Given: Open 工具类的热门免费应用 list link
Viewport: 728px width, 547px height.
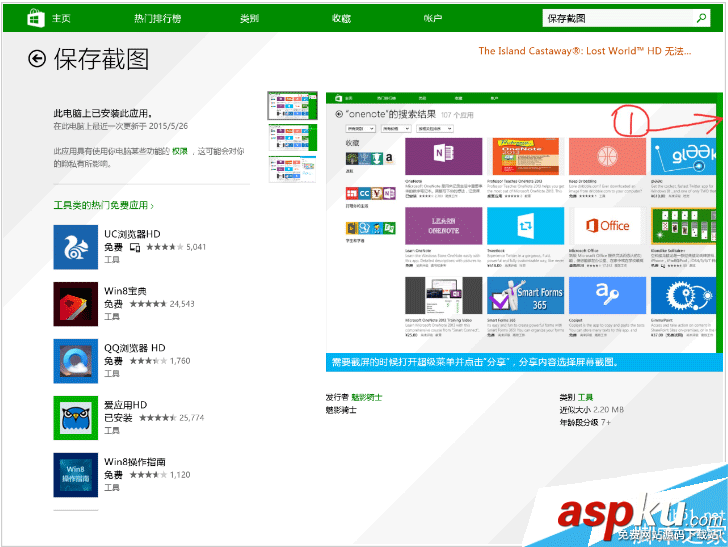Looking at the screenshot, I should point(104,205).
